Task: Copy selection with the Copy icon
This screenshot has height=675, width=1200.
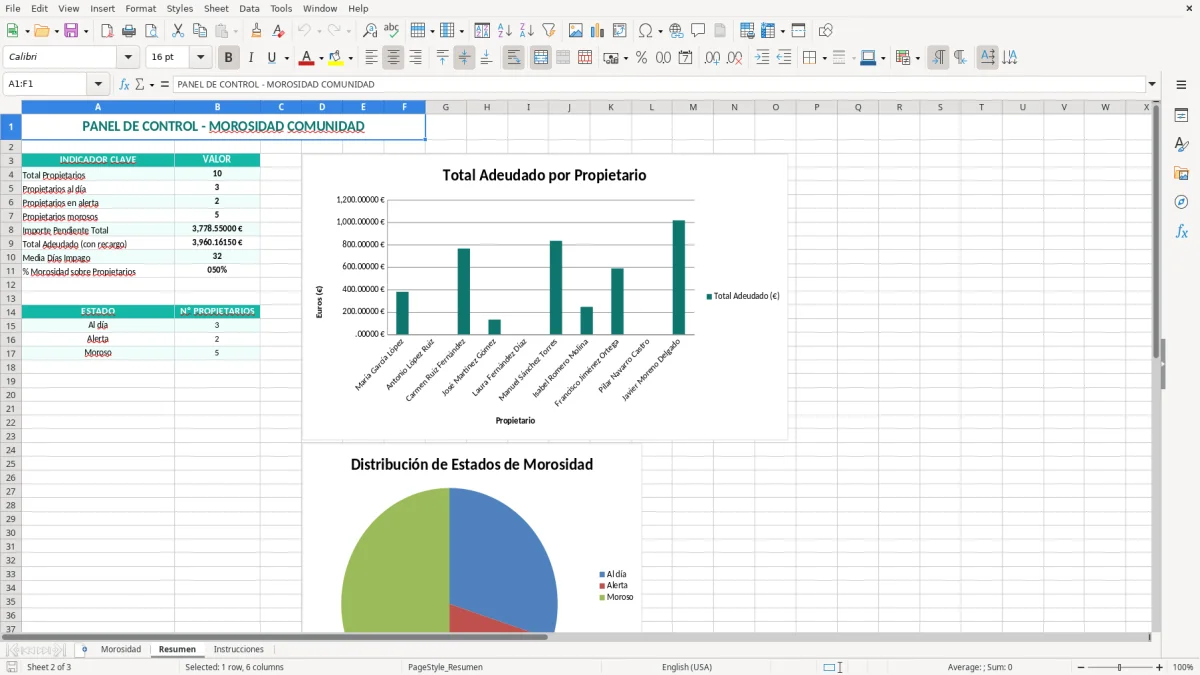Action: [x=200, y=31]
